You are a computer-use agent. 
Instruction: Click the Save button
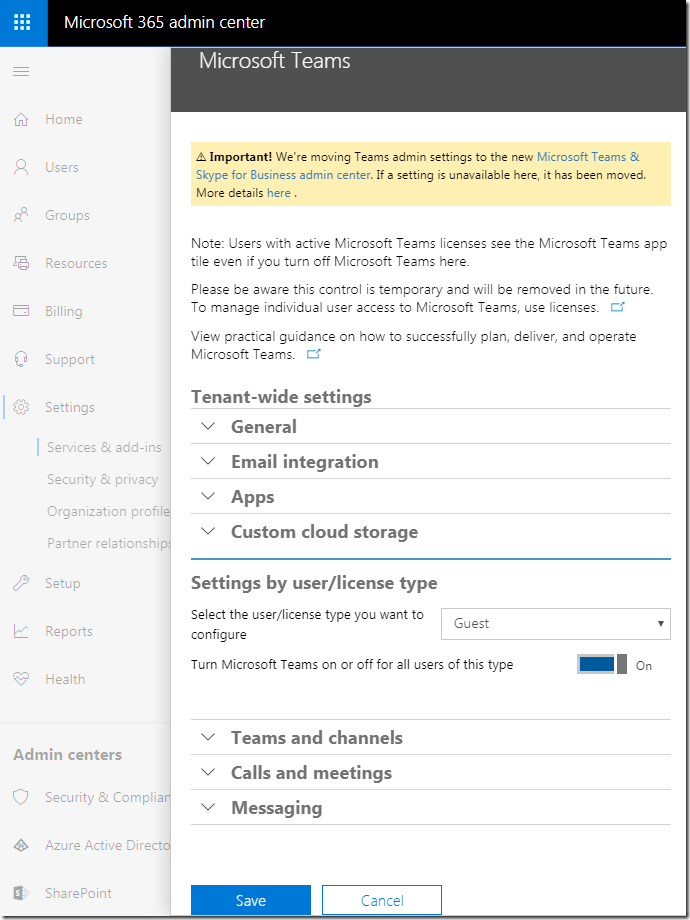point(251,900)
